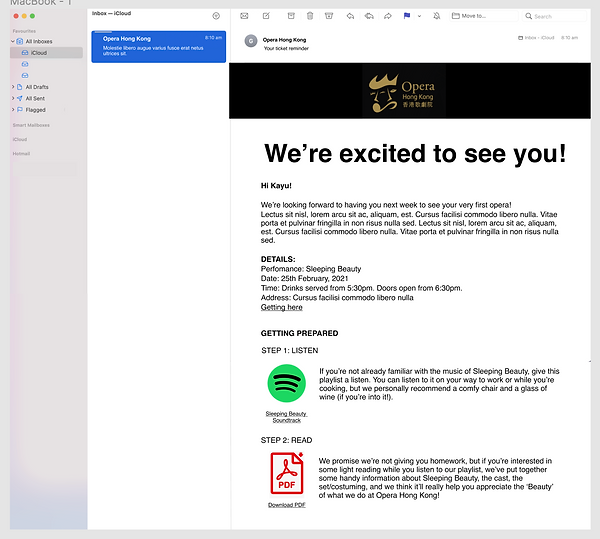Screen dimensions: 600x539
Task: Compose a new message
Action: click(266, 16)
